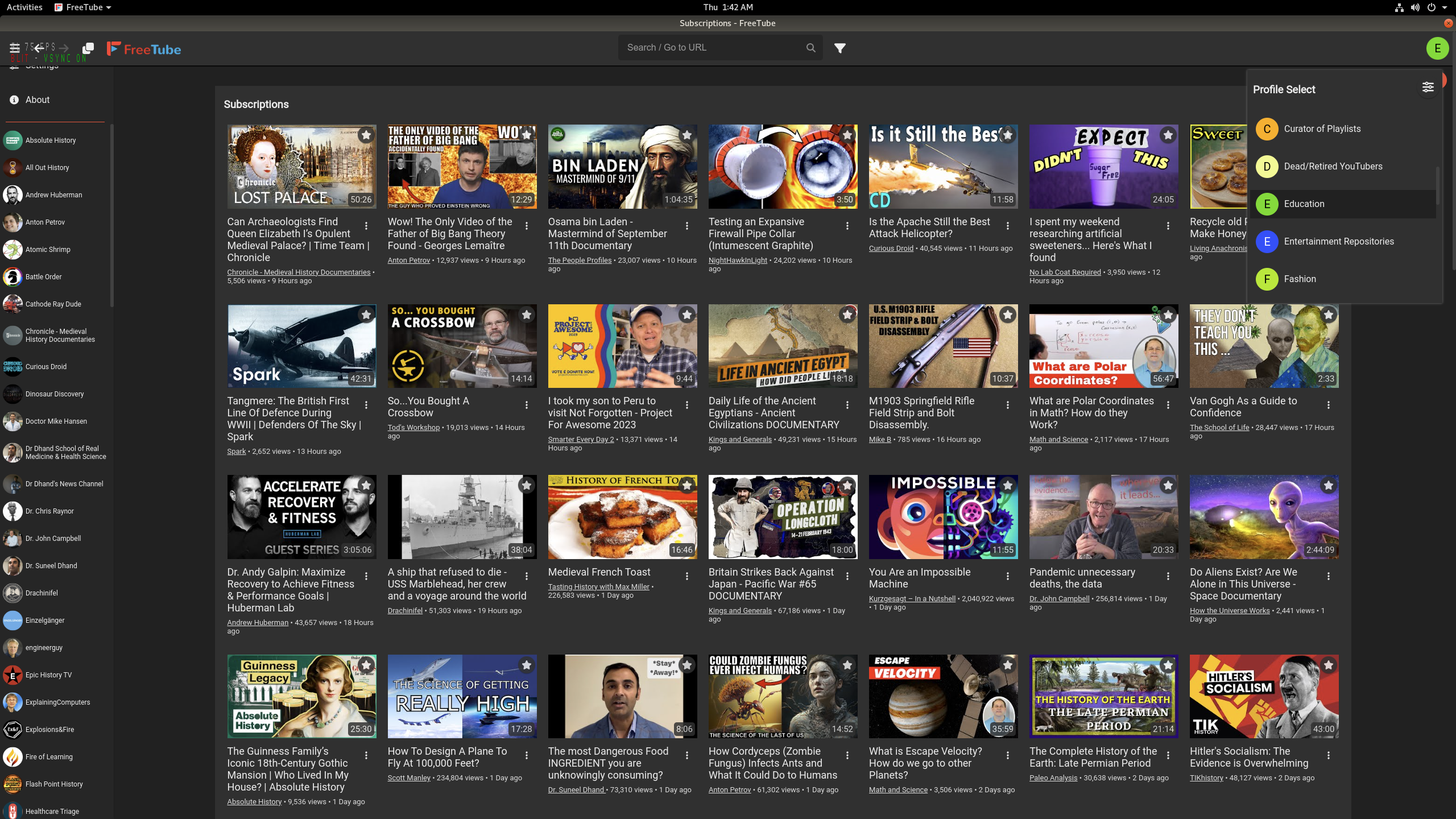
Task: Open new window via copy icon
Action: click(88, 48)
